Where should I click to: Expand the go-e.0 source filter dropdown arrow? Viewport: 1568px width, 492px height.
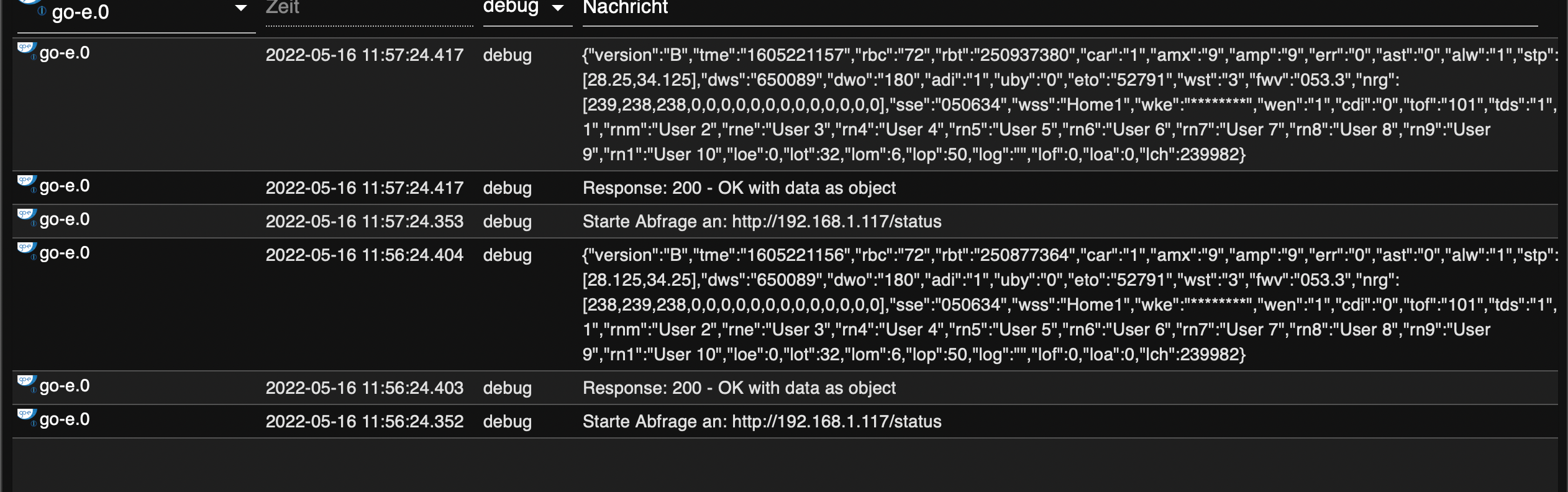pyautogui.click(x=241, y=9)
